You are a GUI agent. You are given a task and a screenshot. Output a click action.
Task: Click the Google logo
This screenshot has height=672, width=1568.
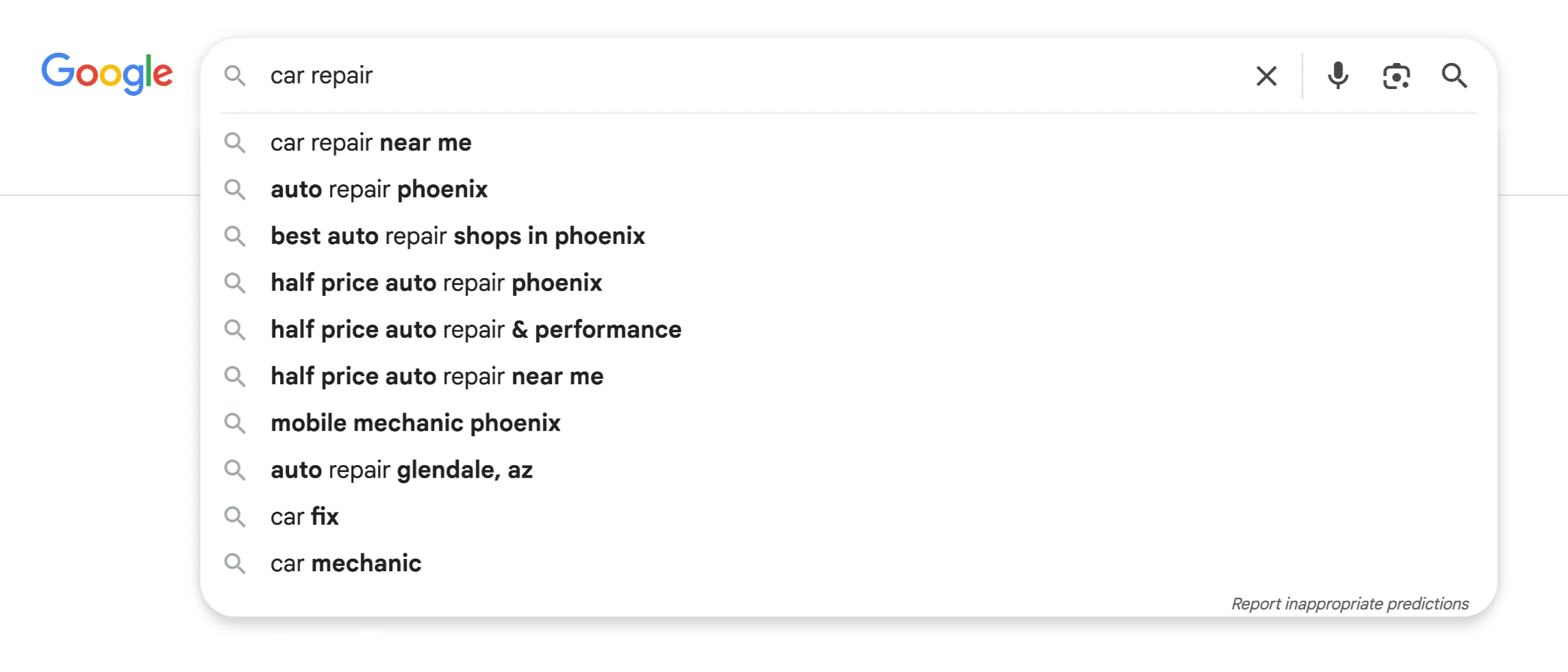coord(107,73)
